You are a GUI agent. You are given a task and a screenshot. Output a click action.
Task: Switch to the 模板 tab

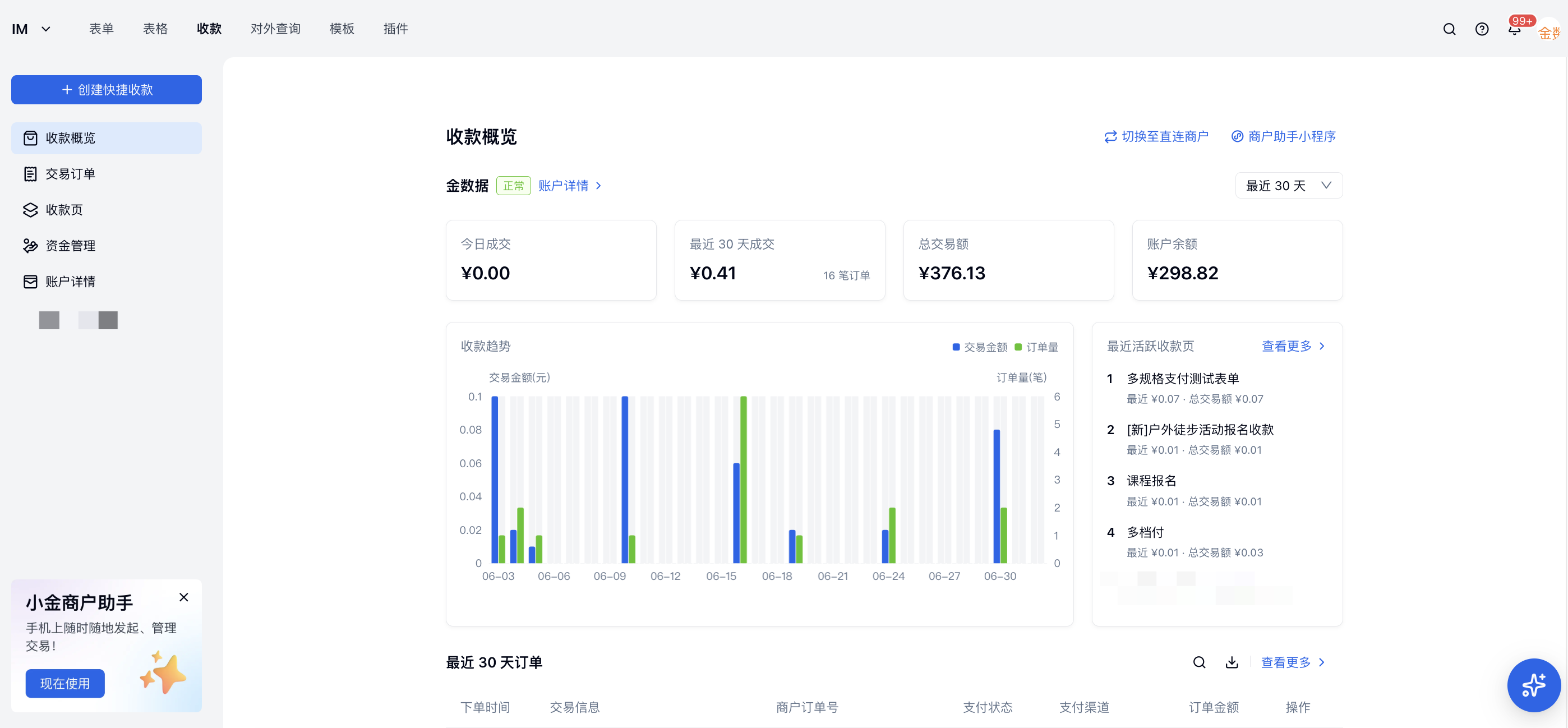pyautogui.click(x=342, y=29)
